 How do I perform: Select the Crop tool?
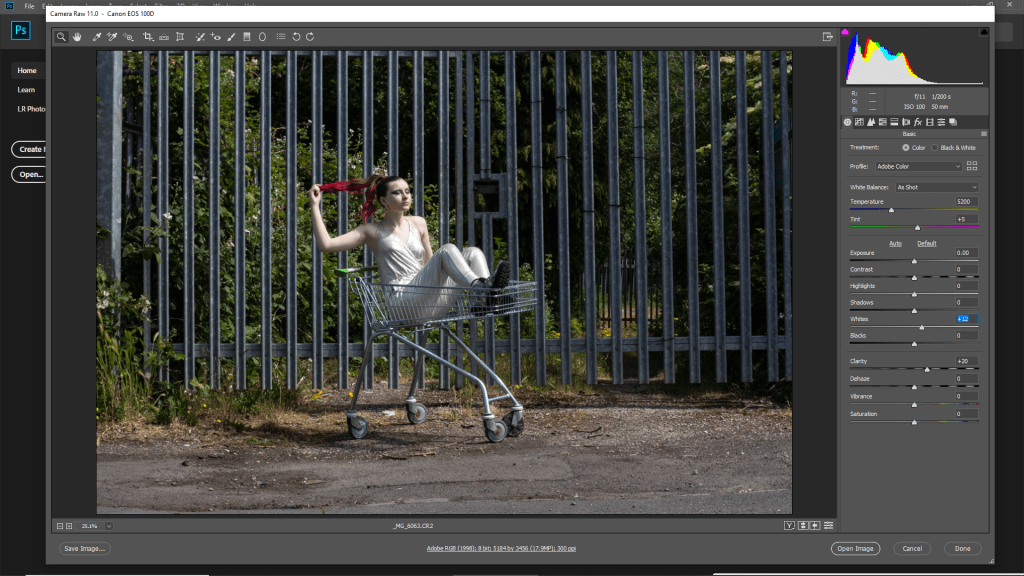pos(148,37)
